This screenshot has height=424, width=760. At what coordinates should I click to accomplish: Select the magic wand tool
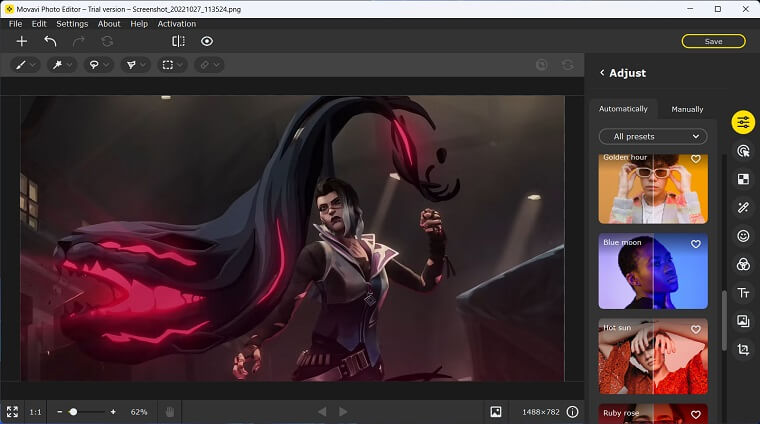(x=57, y=65)
